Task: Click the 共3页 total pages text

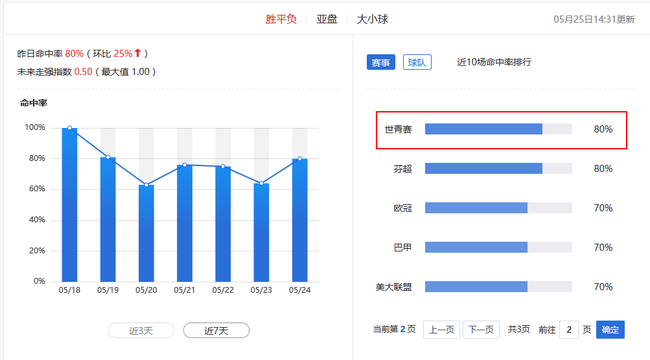Action: (519, 329)
